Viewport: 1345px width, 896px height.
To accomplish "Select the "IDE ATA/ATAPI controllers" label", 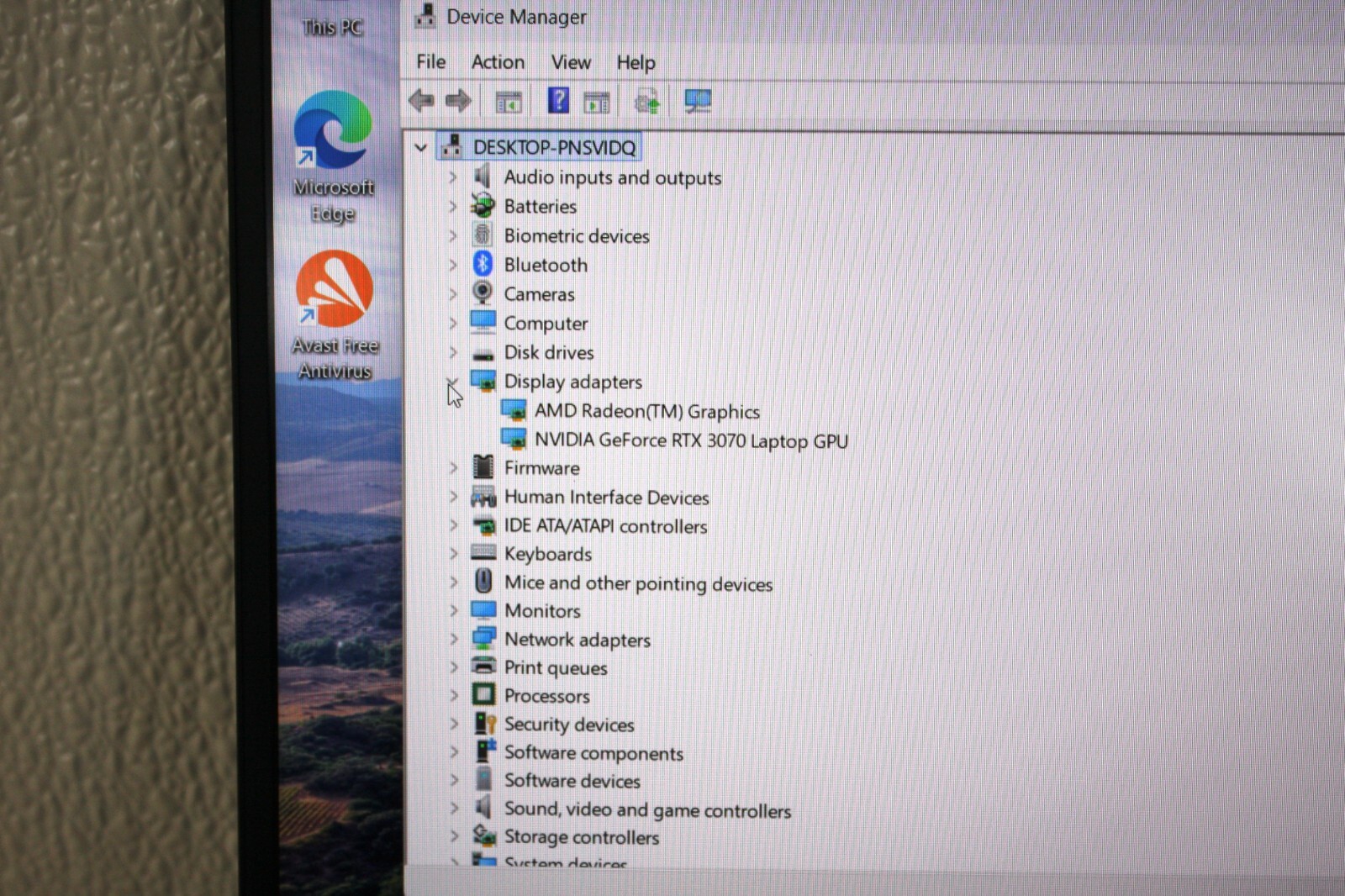I will coord(605,526).
